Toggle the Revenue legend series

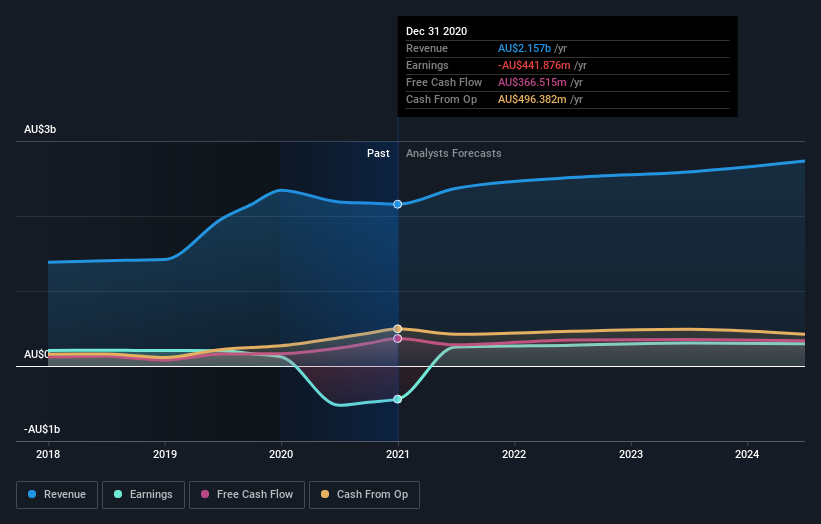(x=57, y=495)
